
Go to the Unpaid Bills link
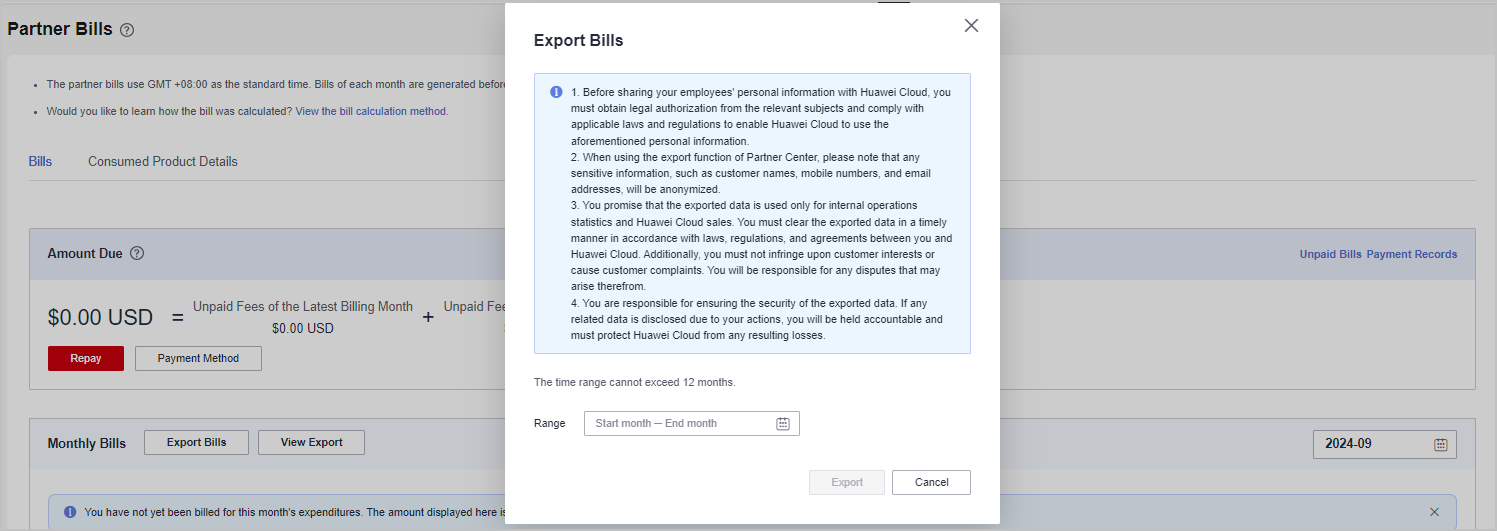[1330, 254]
